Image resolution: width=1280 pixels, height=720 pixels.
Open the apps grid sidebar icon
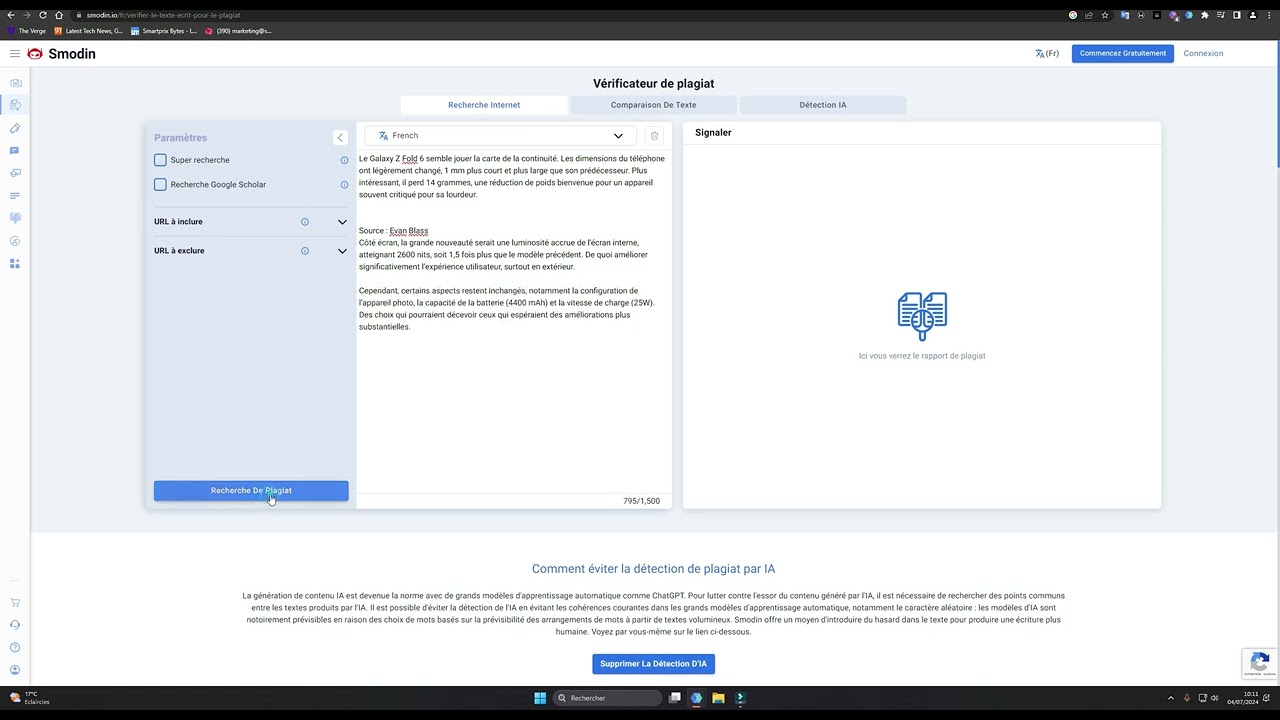pos(15,264)
